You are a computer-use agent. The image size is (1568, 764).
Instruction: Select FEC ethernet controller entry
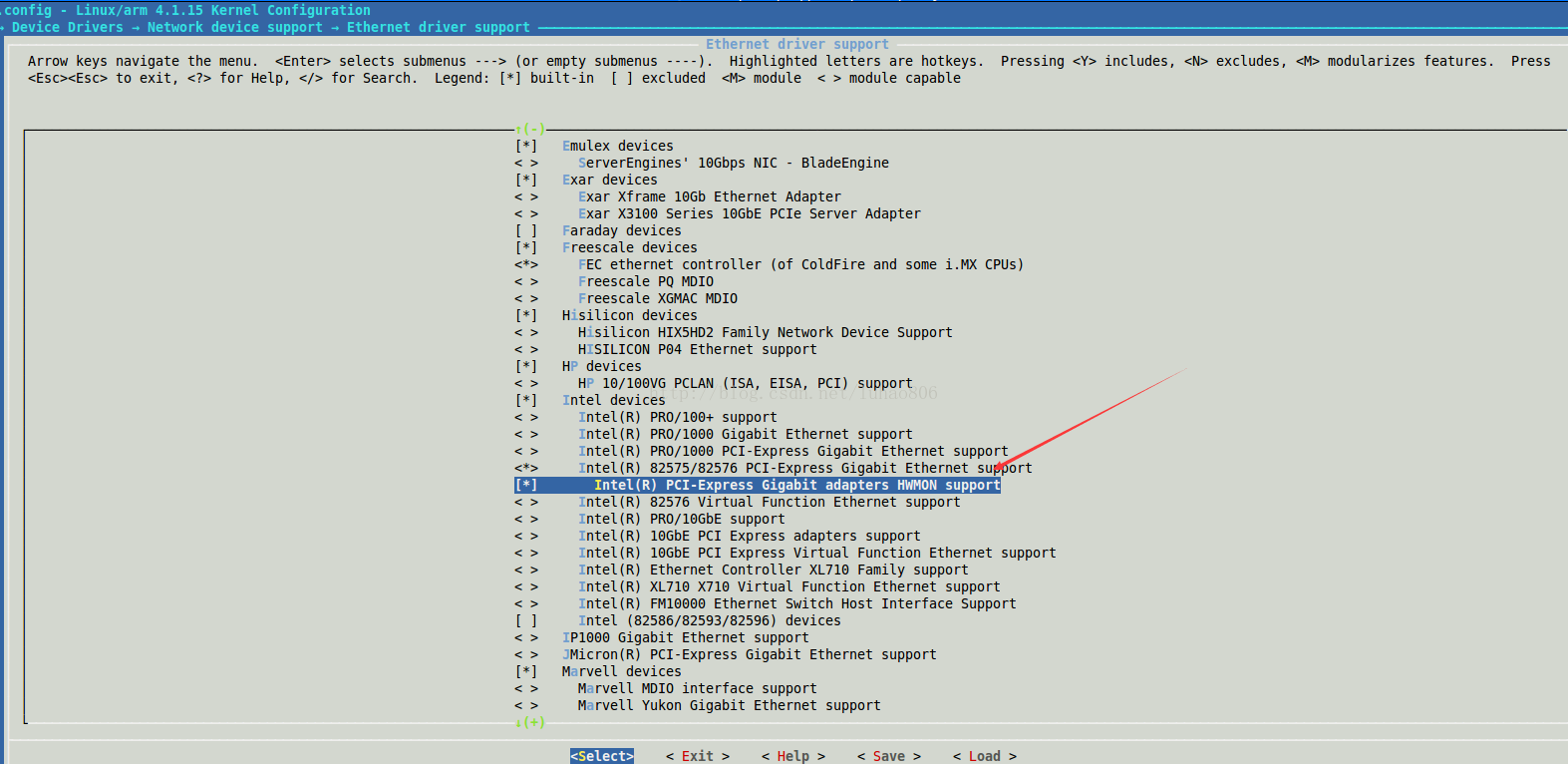pos(801,264)
